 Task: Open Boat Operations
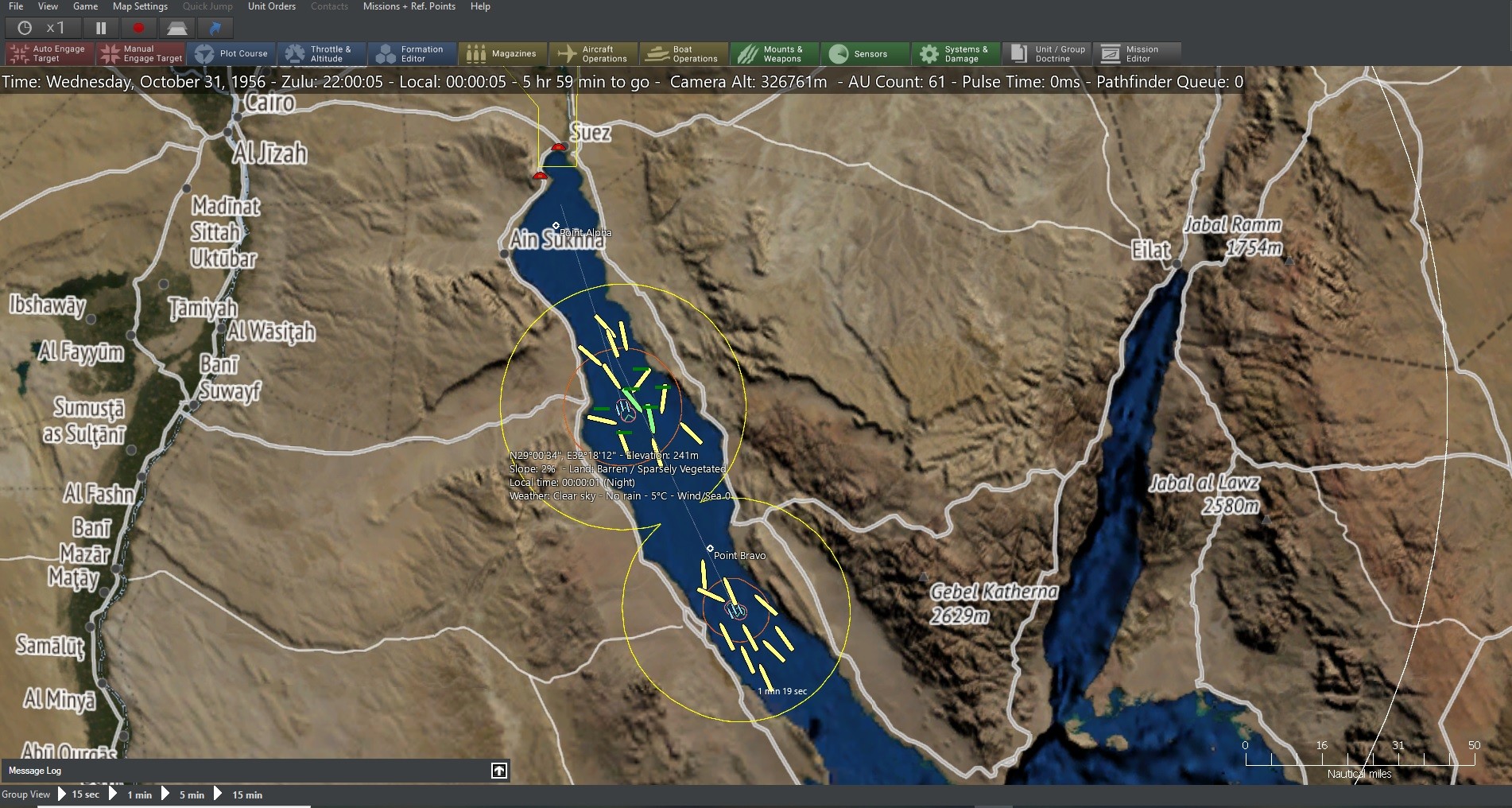pos(683,53)
